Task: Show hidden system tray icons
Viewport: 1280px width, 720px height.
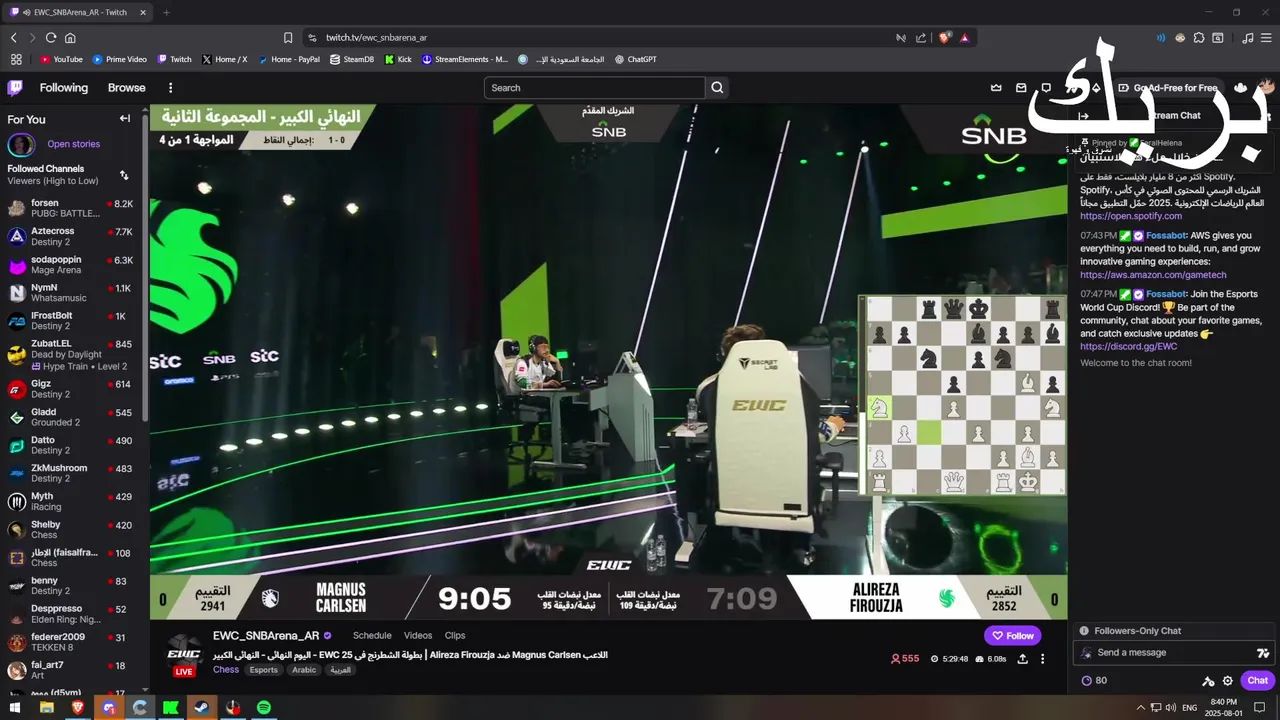Action: 1141,707
